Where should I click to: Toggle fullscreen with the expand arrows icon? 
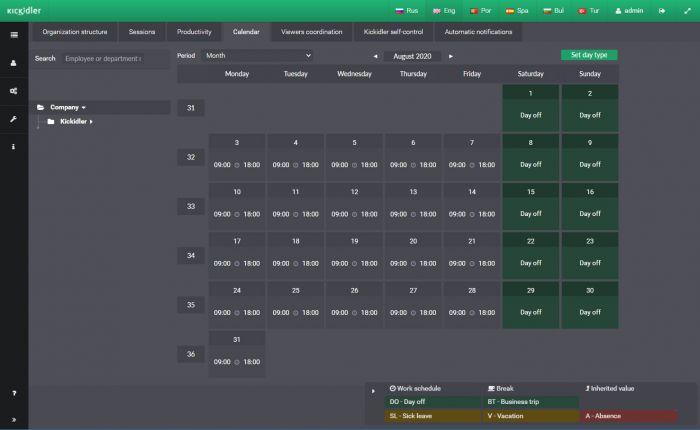point(684,10)
